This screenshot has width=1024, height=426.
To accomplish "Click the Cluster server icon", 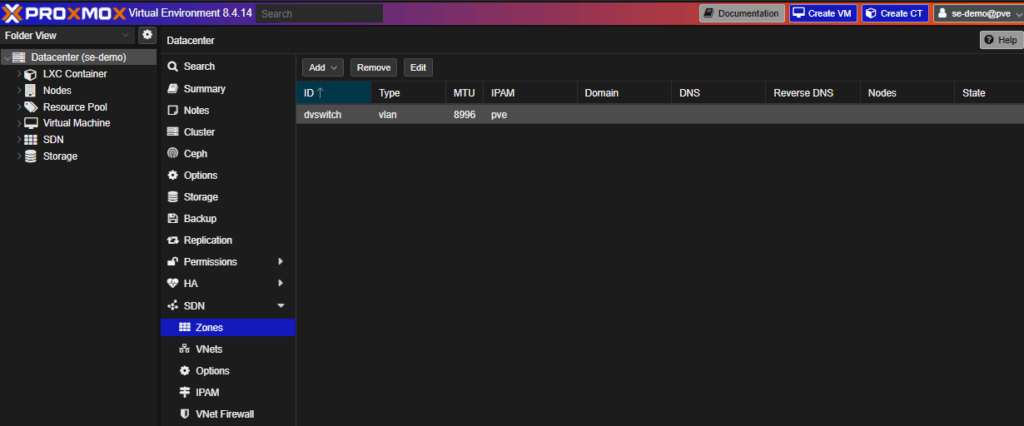I will tap(172, 132).
